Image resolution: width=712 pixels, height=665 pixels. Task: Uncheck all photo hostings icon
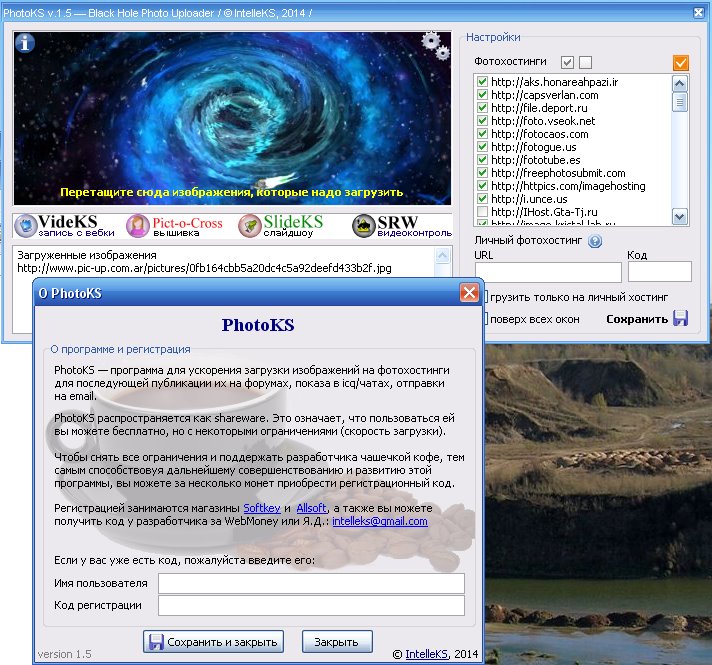(586, 62)
